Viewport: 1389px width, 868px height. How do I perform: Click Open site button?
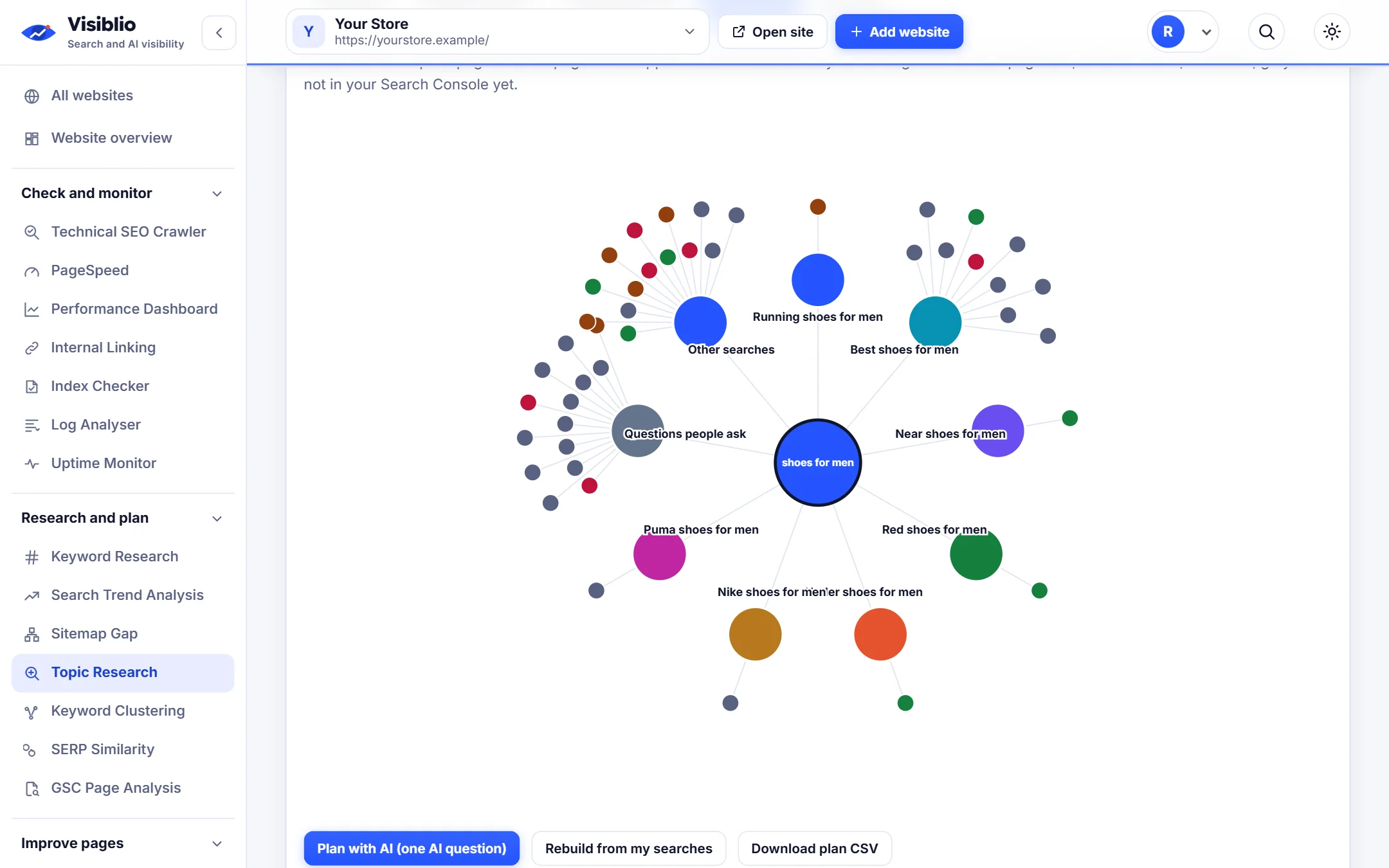tap(772, 32)
